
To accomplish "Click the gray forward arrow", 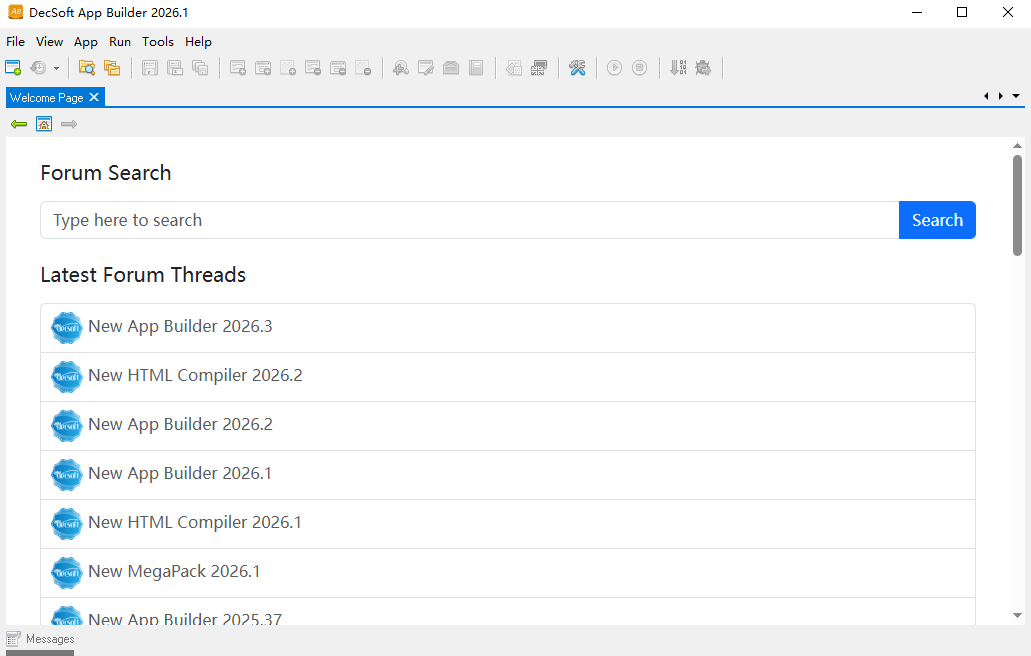I will click(x=69, y=124).
